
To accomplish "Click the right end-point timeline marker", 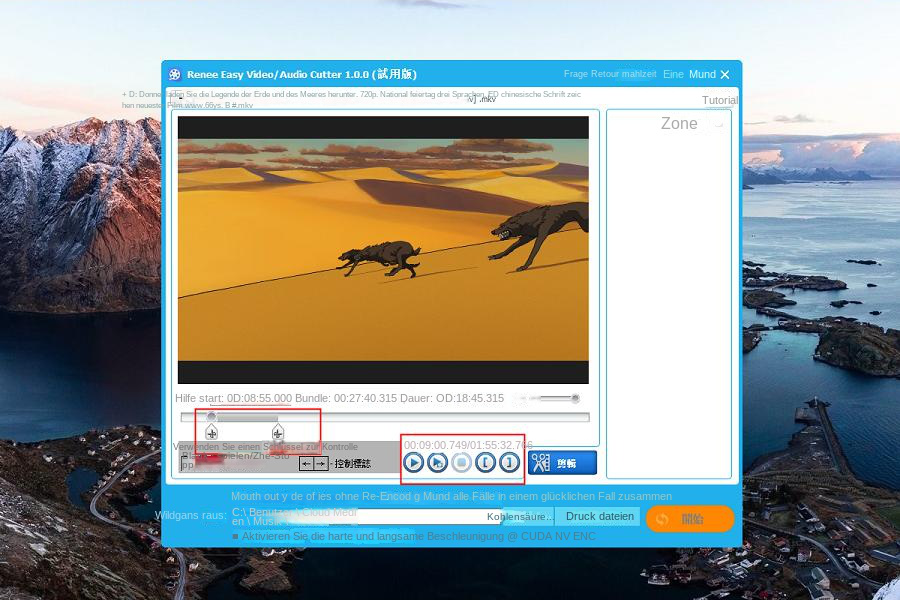I will [278, 432].
